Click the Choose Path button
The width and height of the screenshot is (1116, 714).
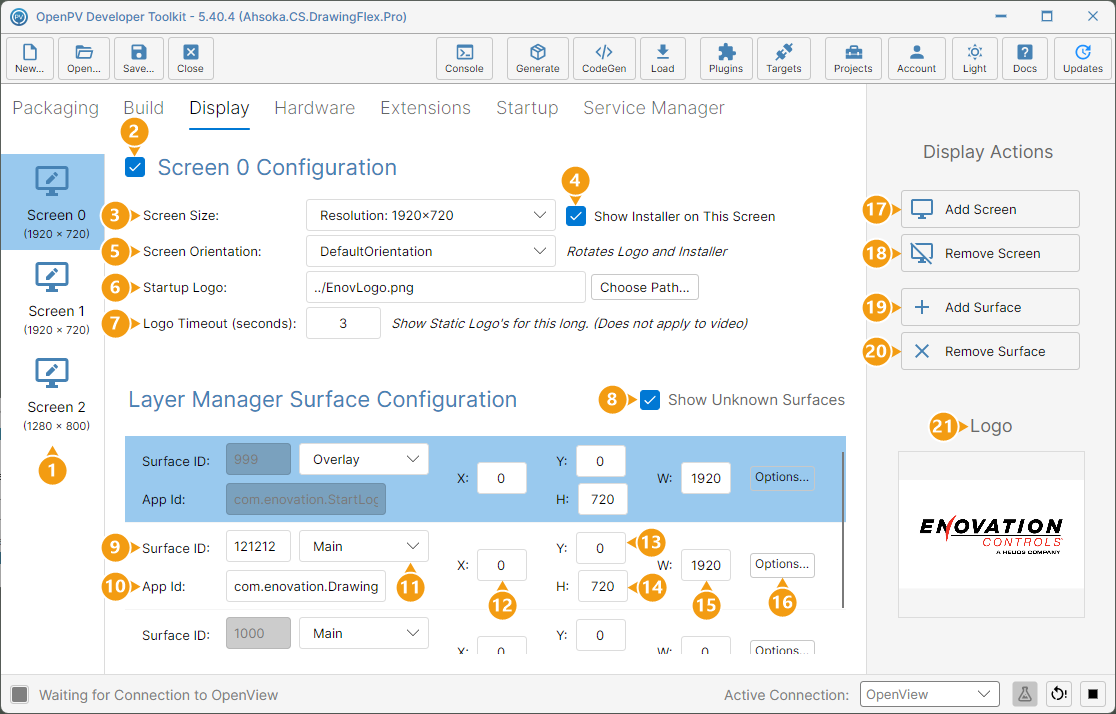pyautogui.click(x=645, y=288)
